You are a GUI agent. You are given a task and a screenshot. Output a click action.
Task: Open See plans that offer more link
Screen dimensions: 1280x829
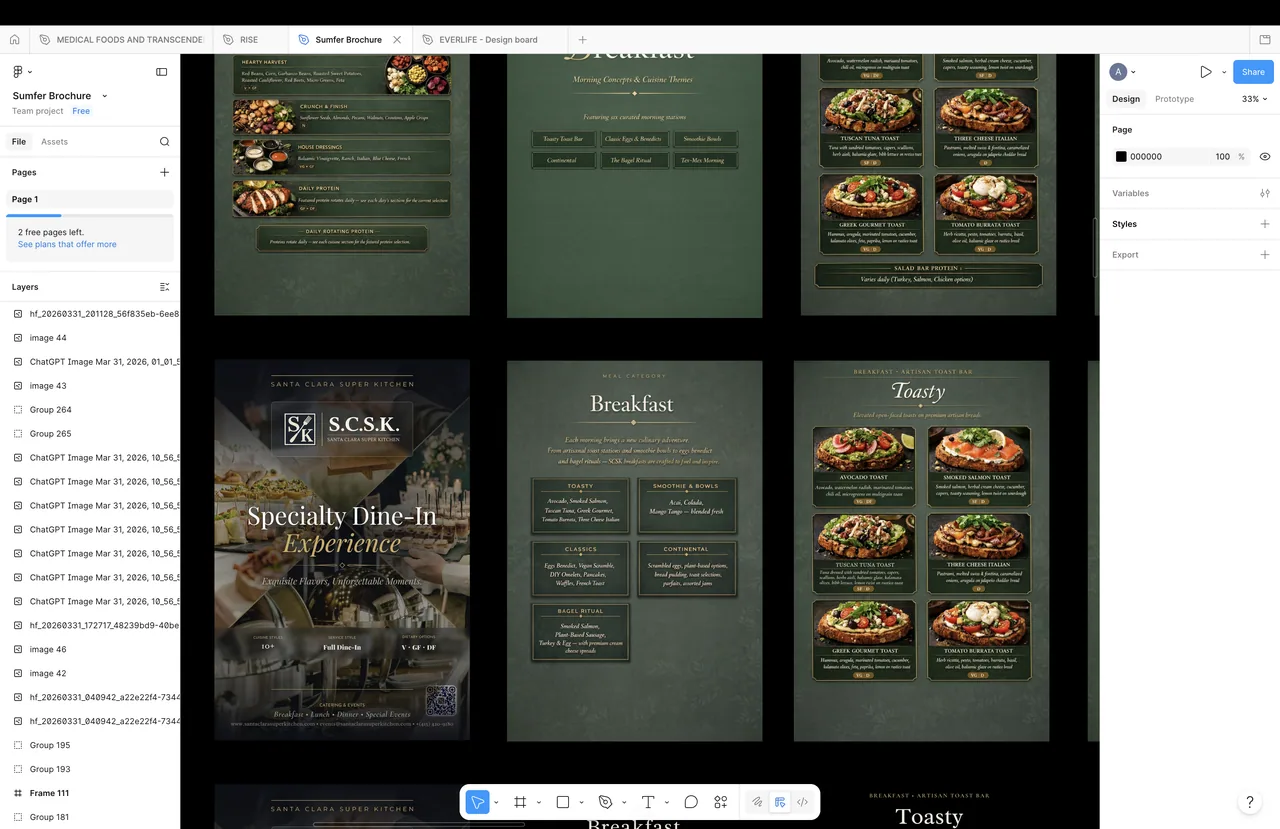[67, 244]
